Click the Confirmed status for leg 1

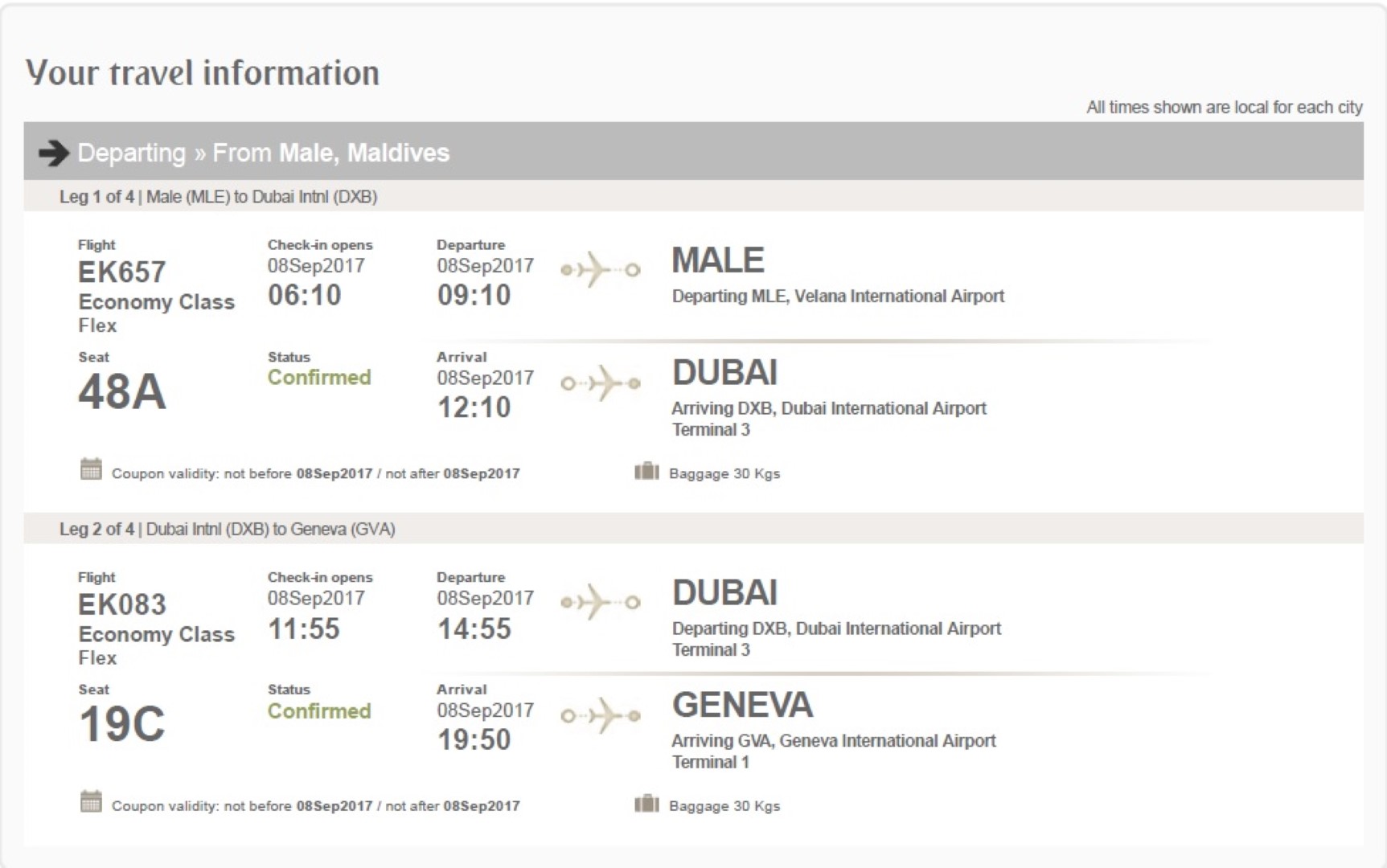pyautogui.click(x=319, y=377)
